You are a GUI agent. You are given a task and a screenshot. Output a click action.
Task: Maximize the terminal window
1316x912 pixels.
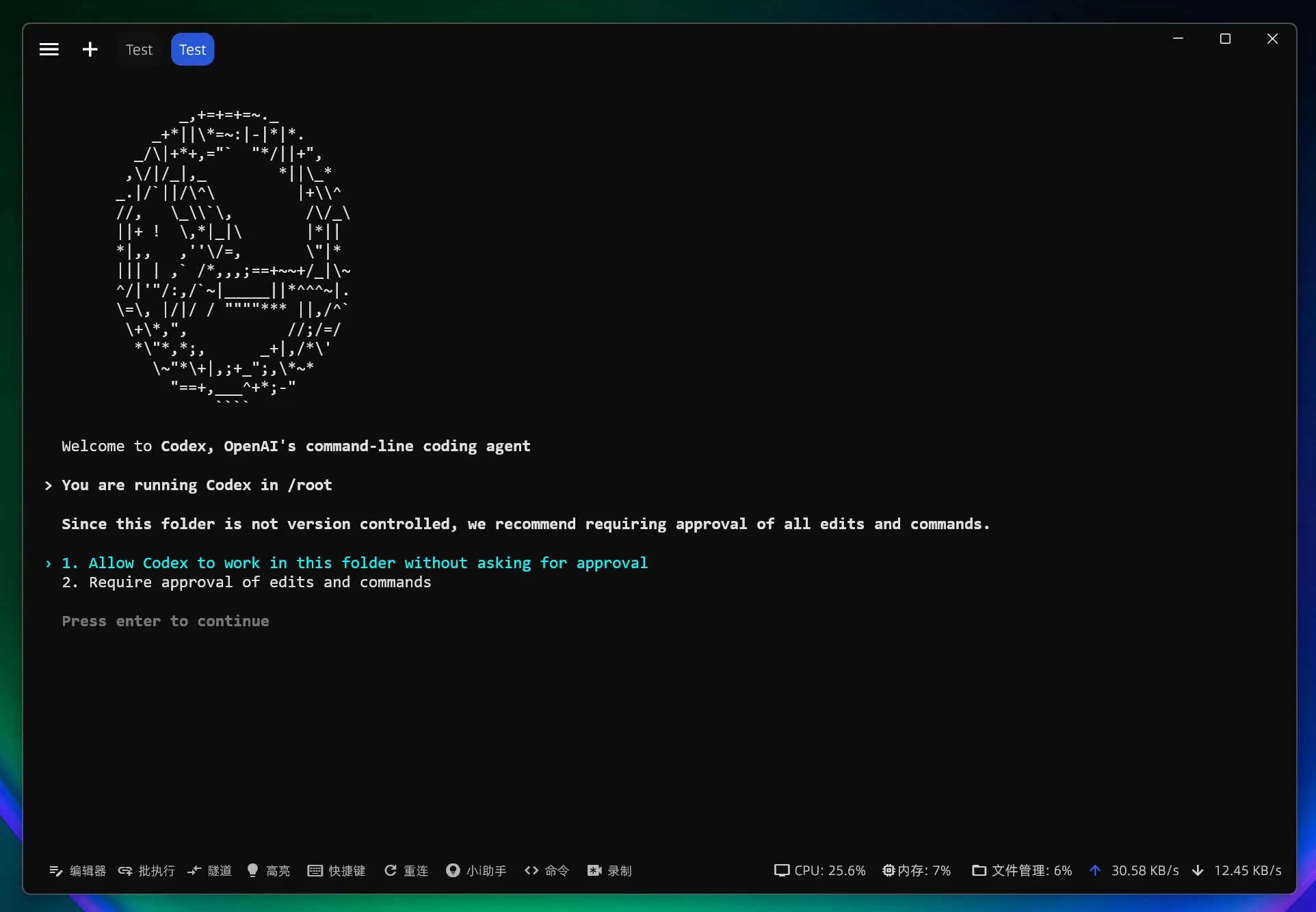(1225, 39)
